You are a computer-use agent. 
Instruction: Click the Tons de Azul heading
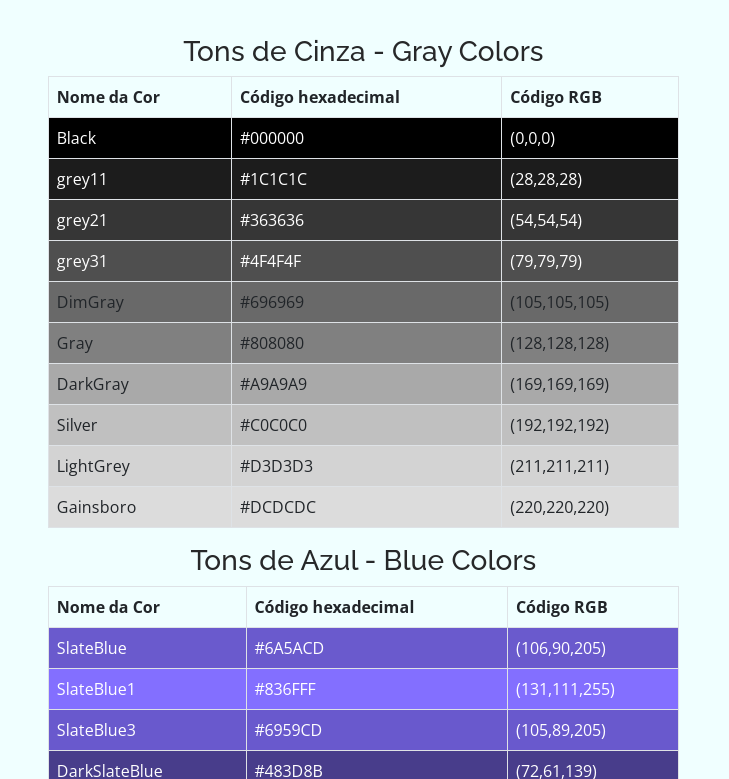tap(363, 560)
